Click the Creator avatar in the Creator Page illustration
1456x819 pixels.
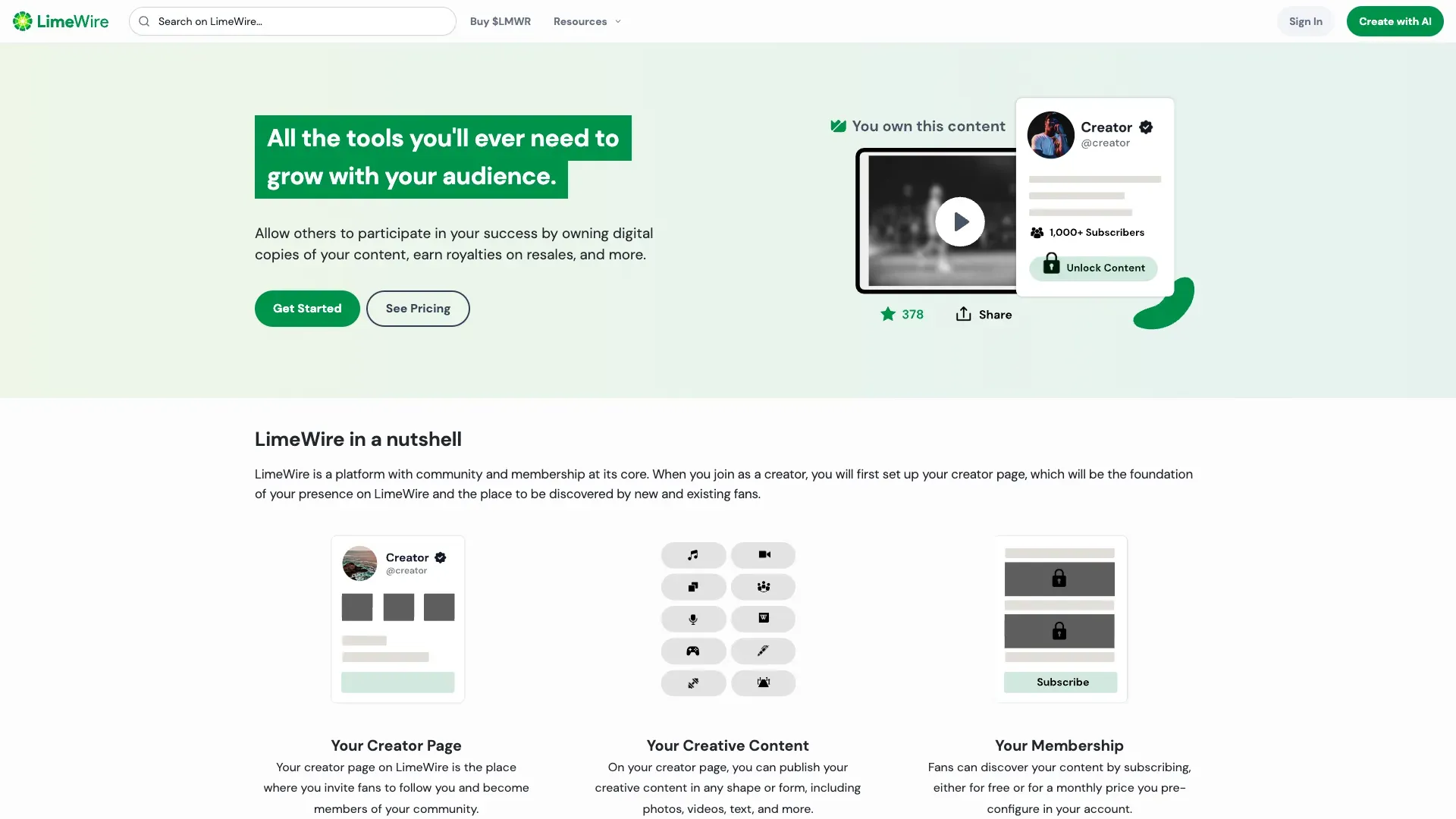359,563
